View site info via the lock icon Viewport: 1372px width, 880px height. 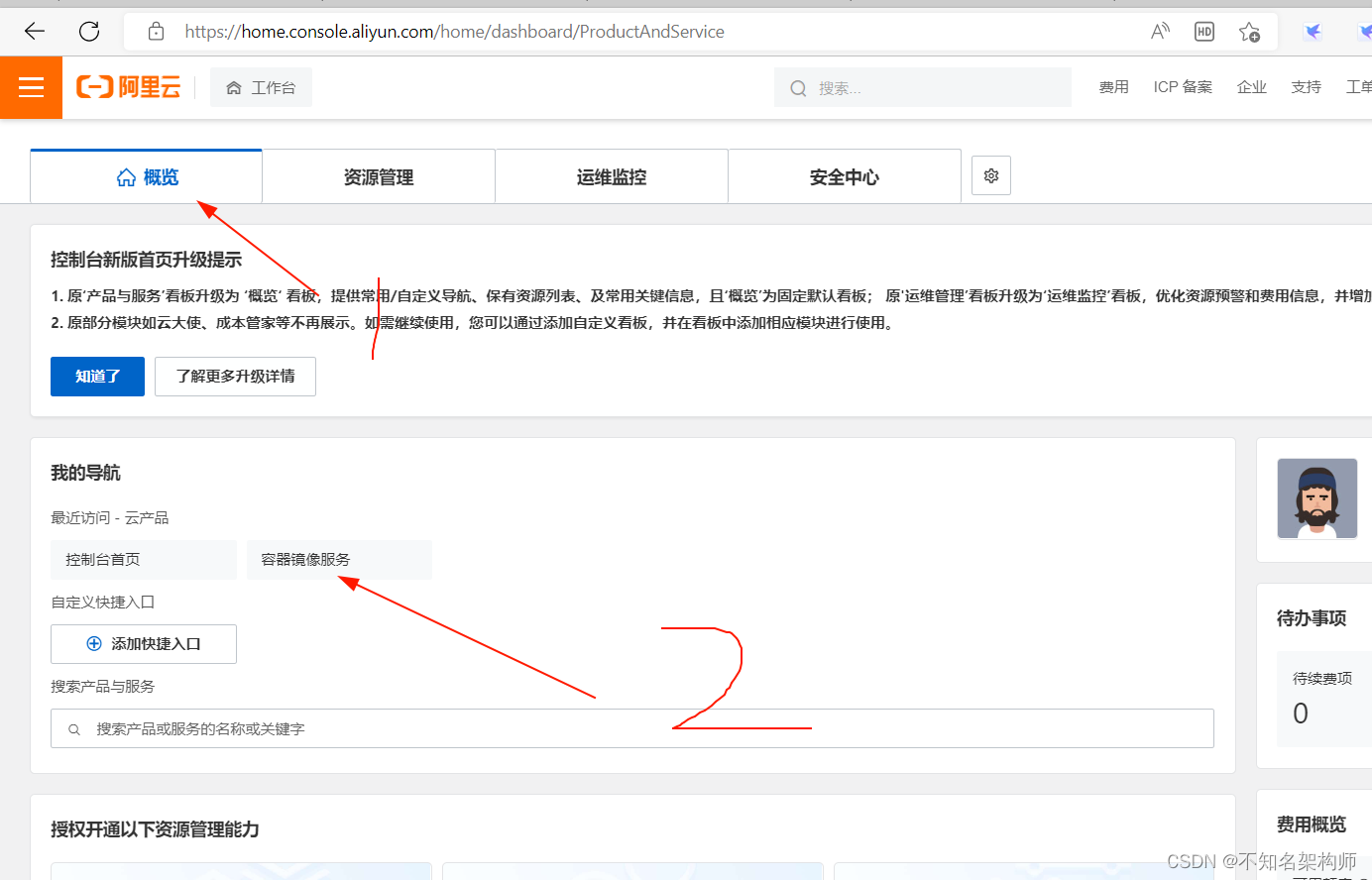point(156,32)
